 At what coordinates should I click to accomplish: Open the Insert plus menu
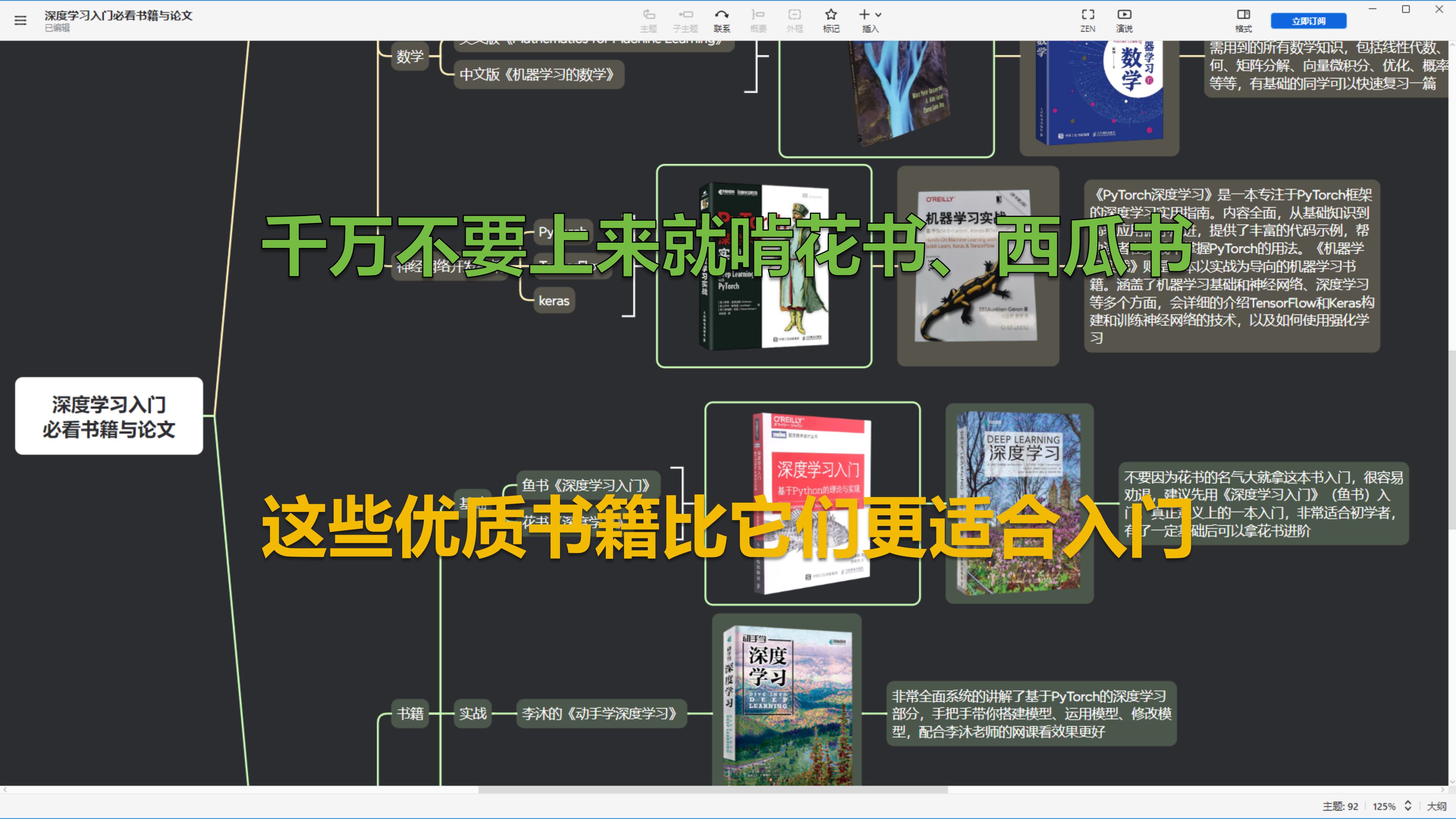(x=870, y=20)
